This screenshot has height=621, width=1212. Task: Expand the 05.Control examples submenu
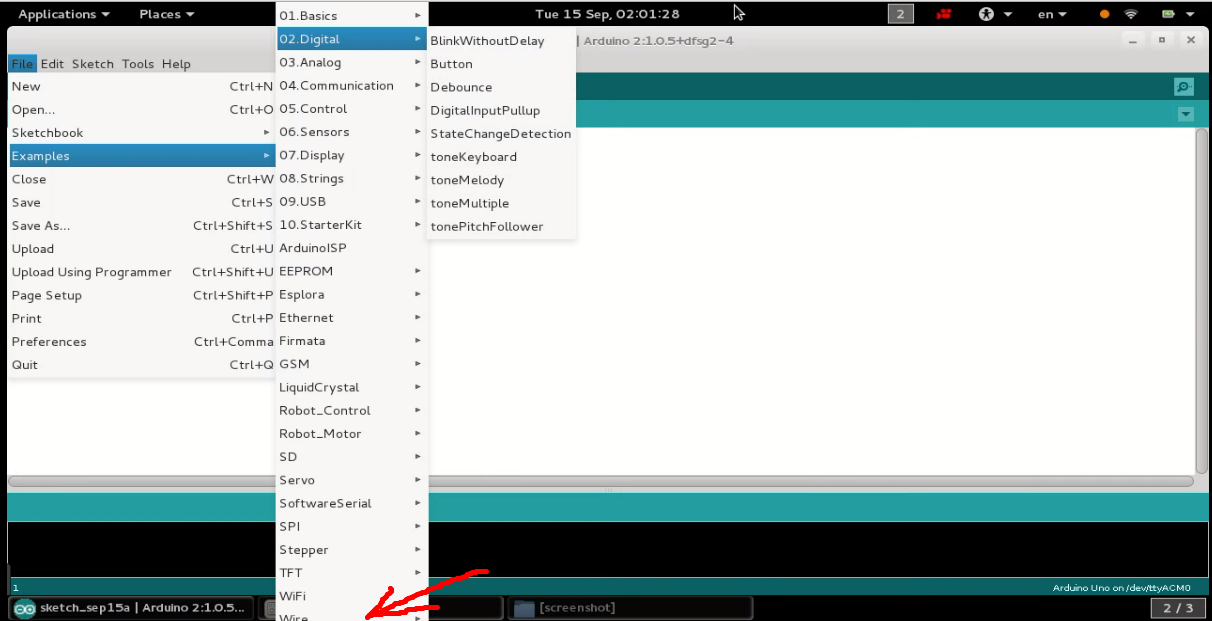(352, 108)
